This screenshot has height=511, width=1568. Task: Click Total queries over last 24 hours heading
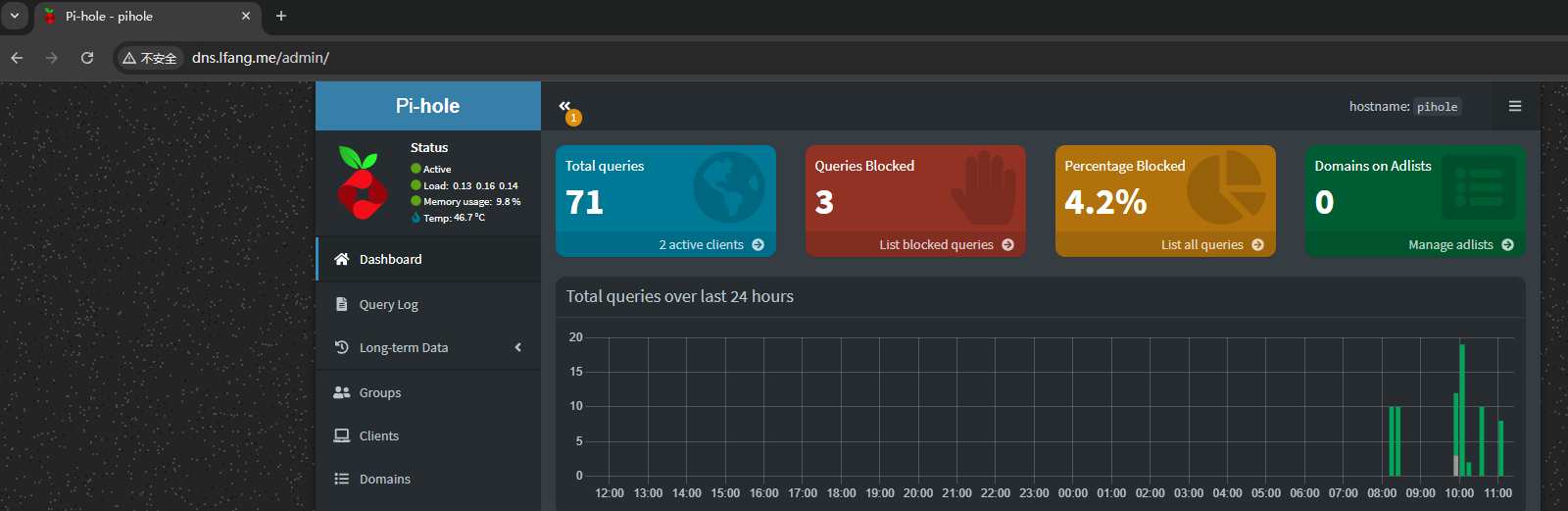679,296
